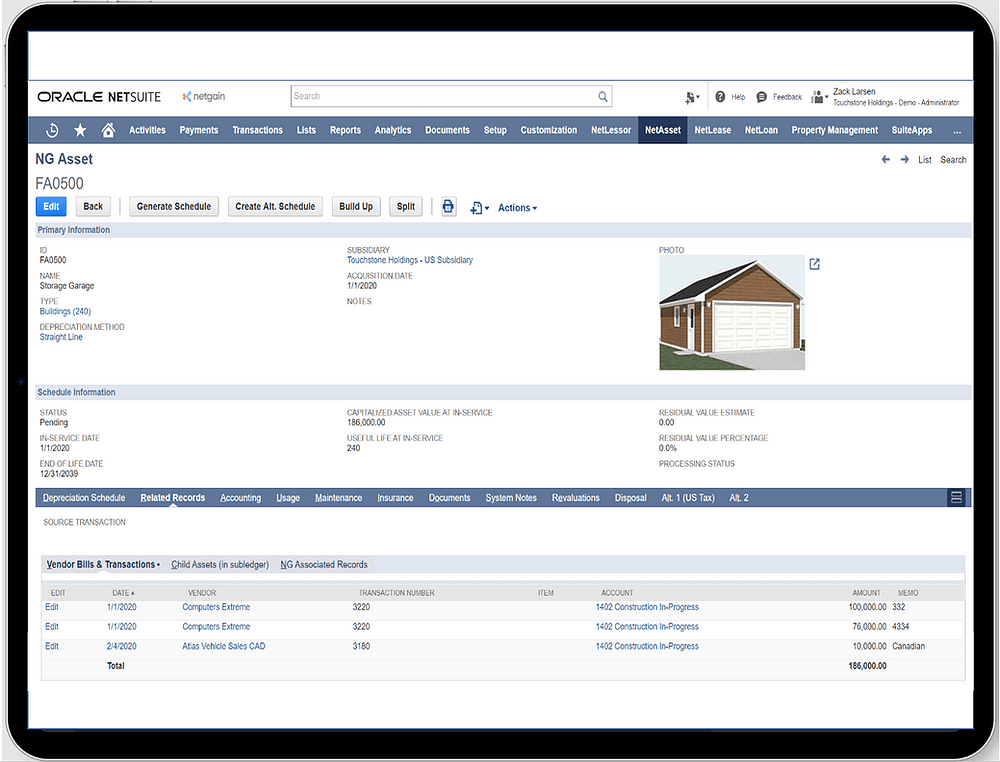Click Generate Schedule button
The width and height of the screenshot is (1000, 762).
pyautogui.click(x=173, y=207)
